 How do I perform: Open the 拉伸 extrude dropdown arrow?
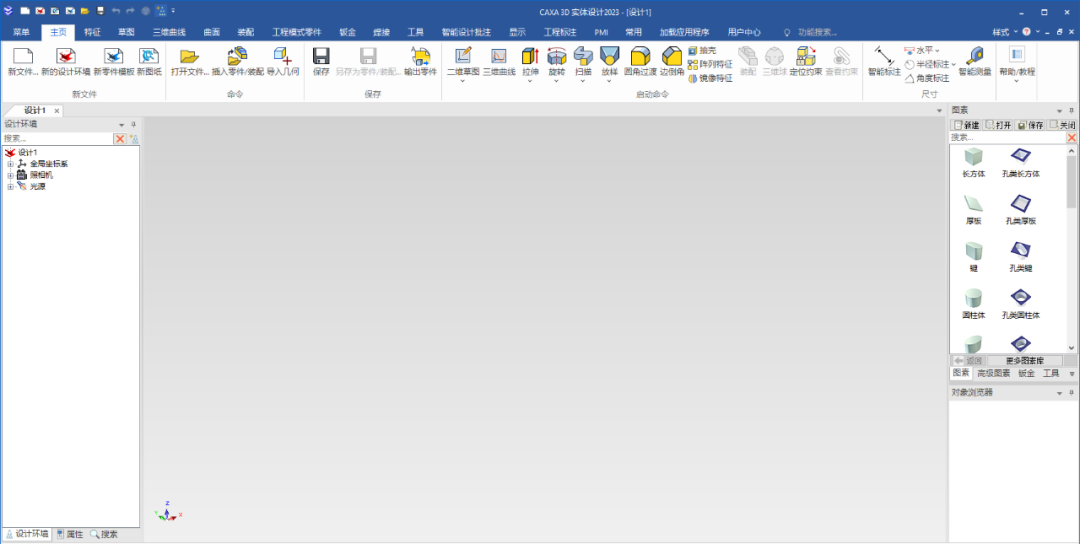tap(530, 81)
